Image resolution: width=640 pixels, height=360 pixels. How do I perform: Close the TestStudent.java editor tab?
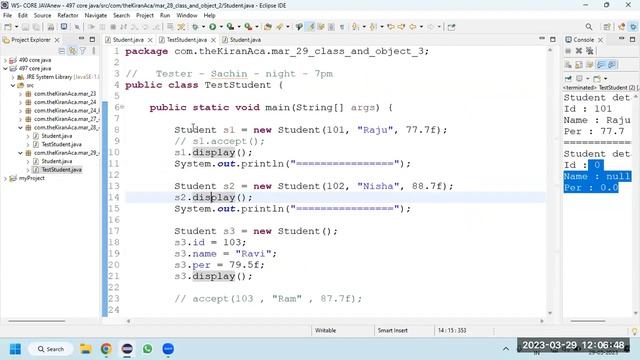coord(213,40)
